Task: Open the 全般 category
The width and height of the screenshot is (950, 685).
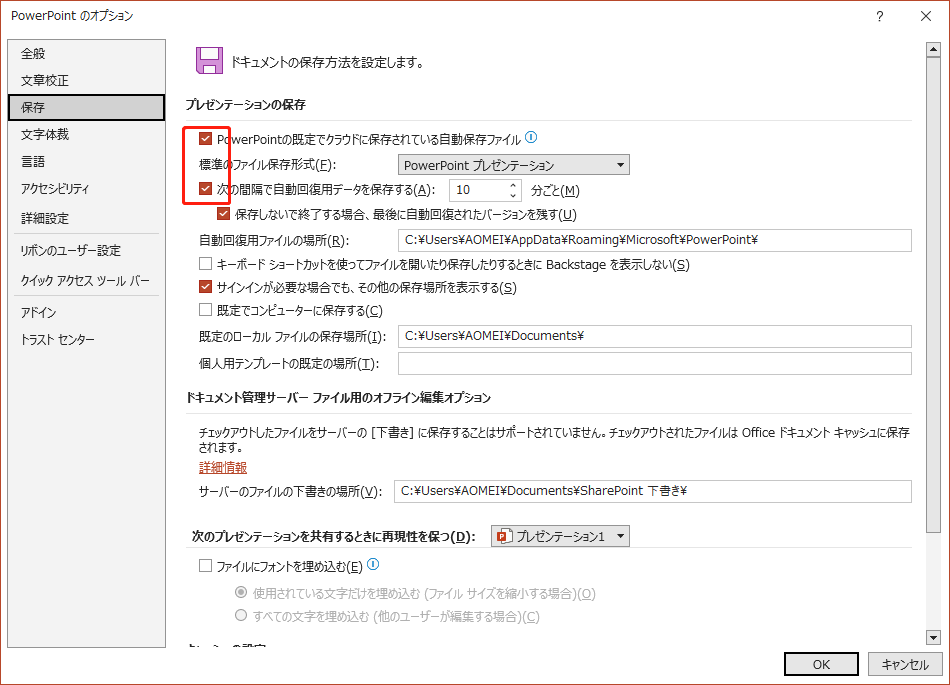Action: 86,53
